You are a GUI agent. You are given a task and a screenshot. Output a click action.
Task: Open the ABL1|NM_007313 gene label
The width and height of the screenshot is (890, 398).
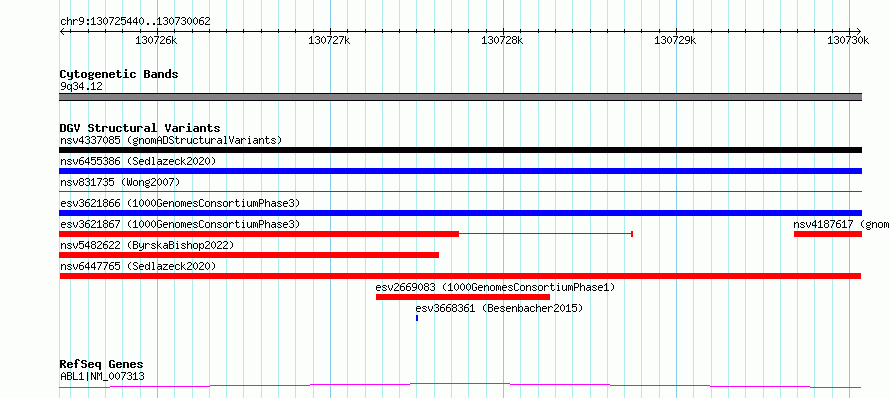click(x=102, y=376)
